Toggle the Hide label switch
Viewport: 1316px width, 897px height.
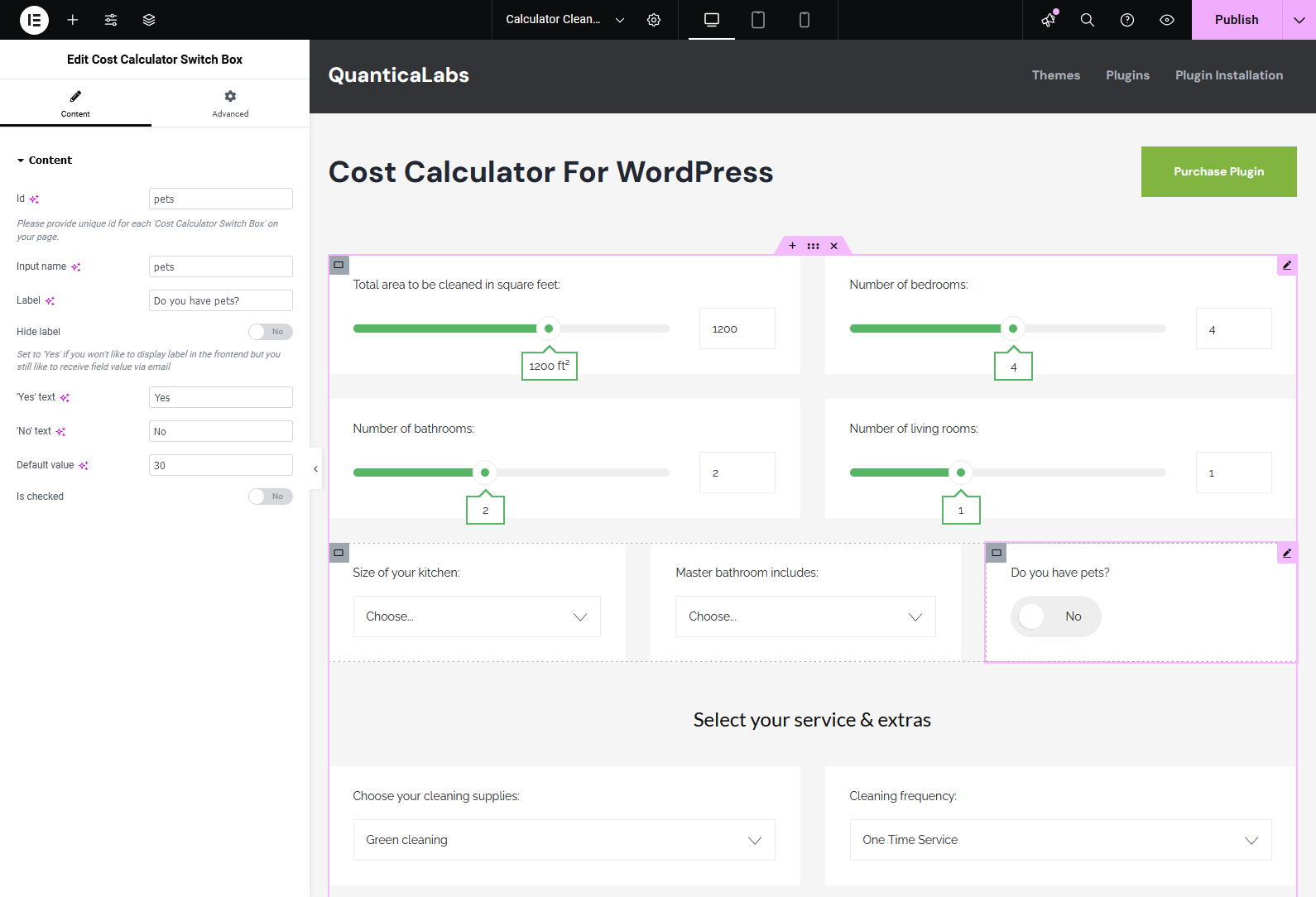[271, 332]
